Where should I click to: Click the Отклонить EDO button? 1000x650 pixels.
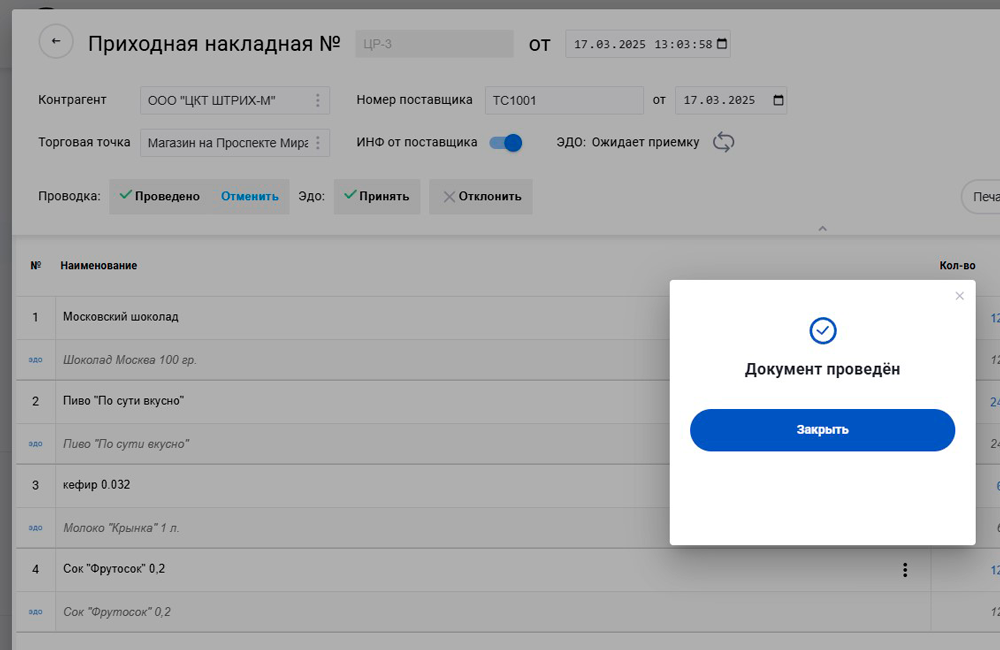coord(481,196)
